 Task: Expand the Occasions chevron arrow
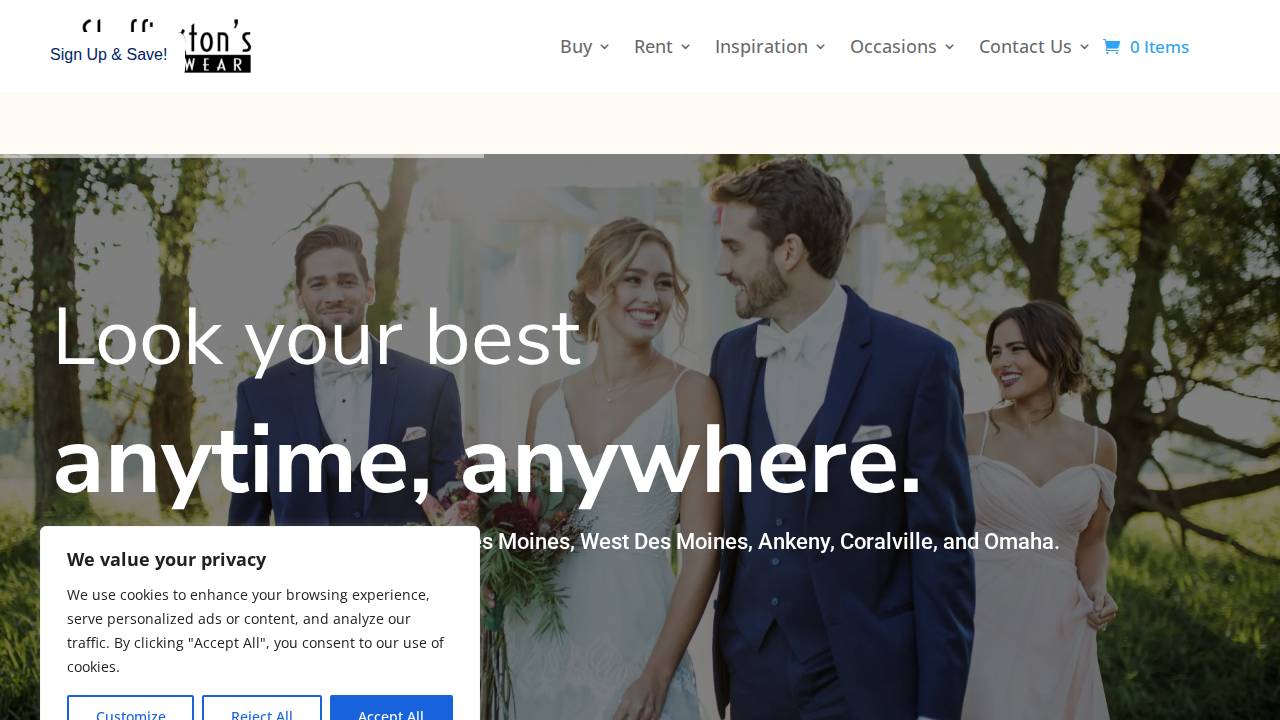coord(950,47)
